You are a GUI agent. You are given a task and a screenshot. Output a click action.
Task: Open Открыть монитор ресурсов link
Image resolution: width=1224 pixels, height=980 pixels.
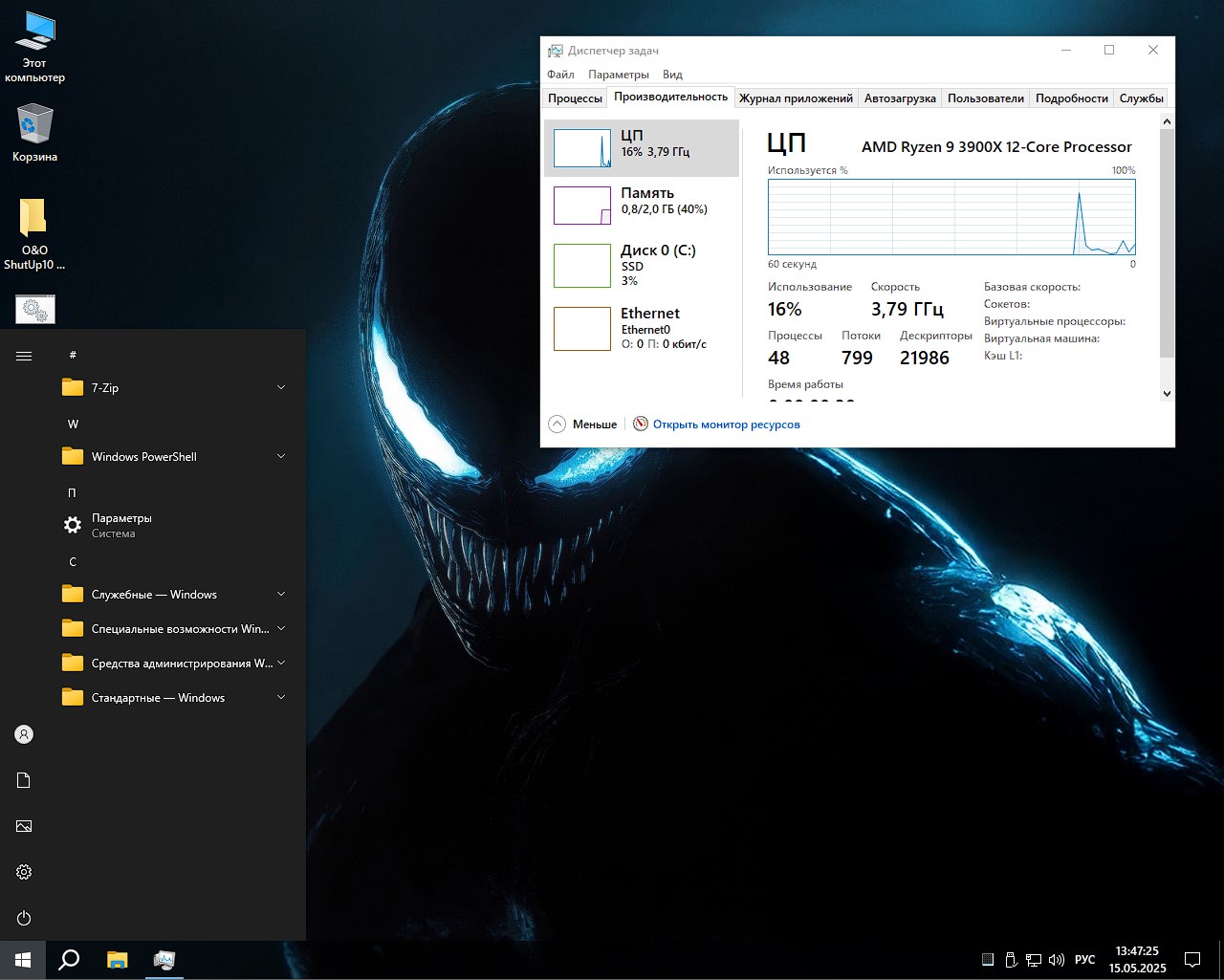(x=726, y=424)
